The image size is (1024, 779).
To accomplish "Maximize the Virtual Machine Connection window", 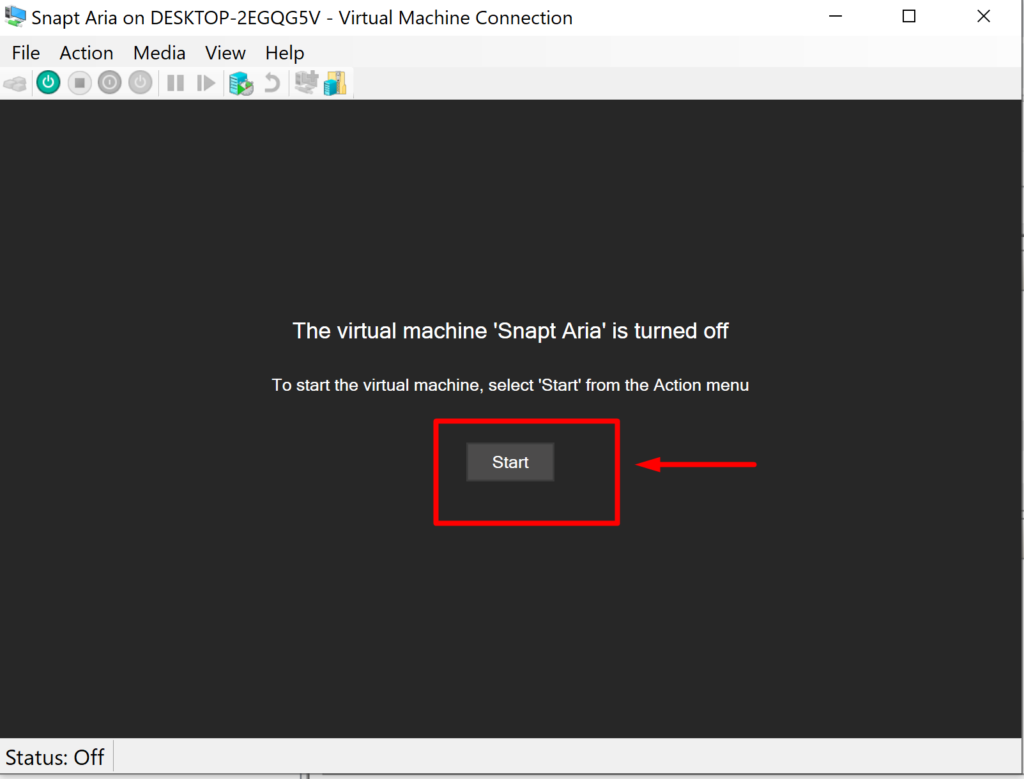I will click(x=909, y=16).
